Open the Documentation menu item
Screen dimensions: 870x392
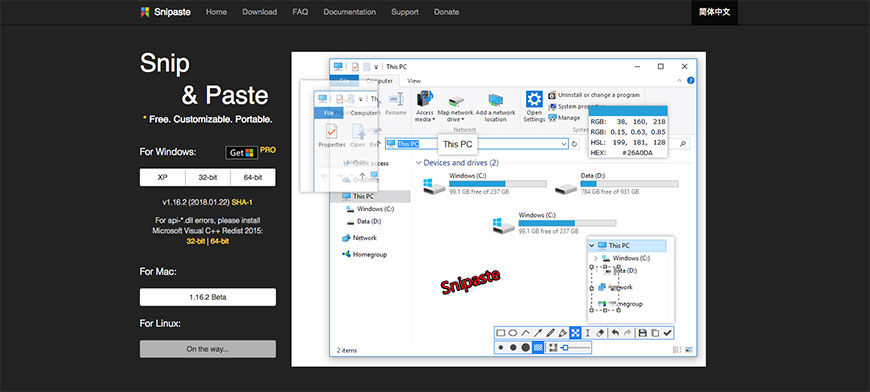point(350,12)
